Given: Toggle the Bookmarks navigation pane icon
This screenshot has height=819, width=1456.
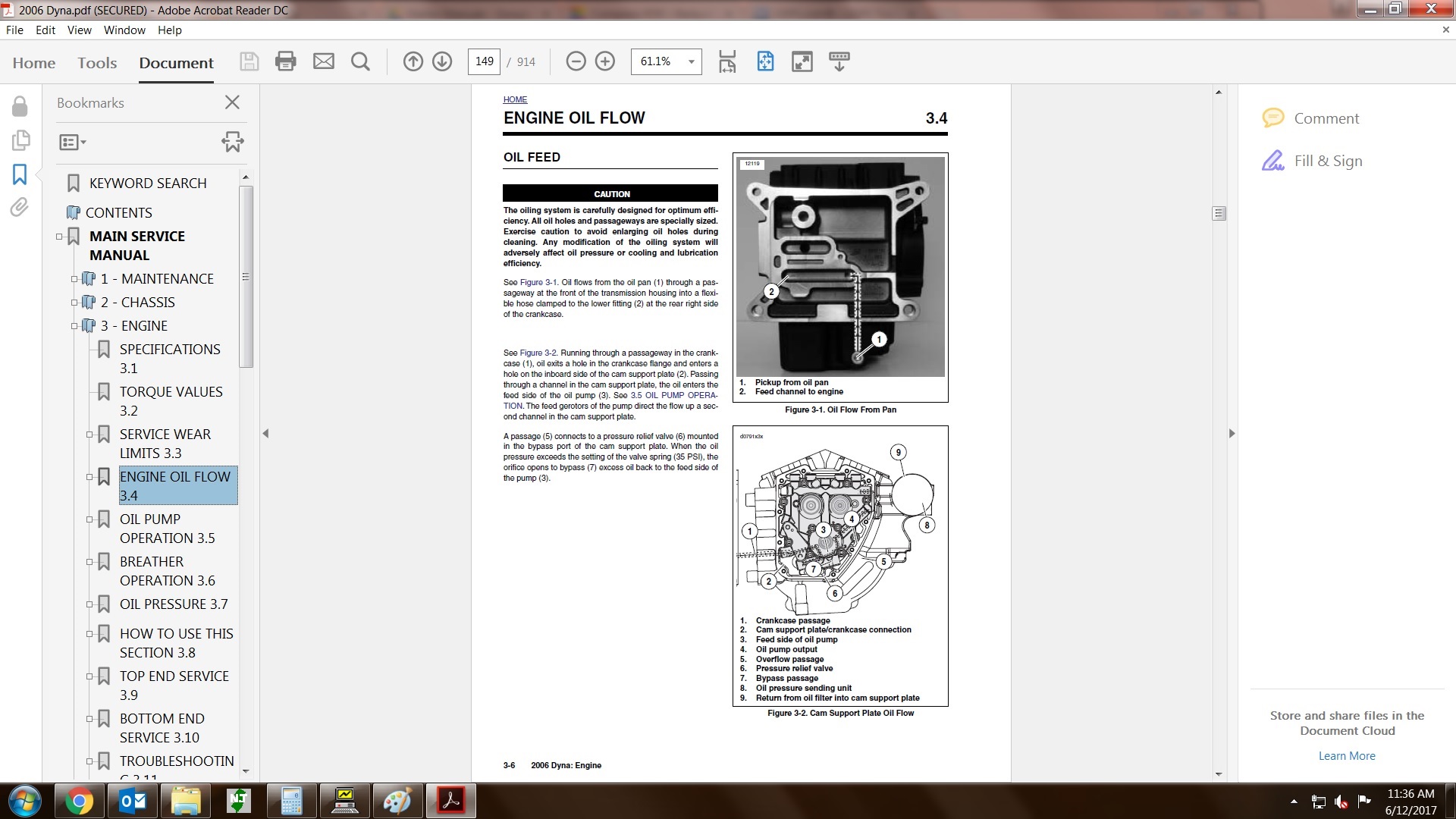Looking at the screenshot, I should pos(20,174).
